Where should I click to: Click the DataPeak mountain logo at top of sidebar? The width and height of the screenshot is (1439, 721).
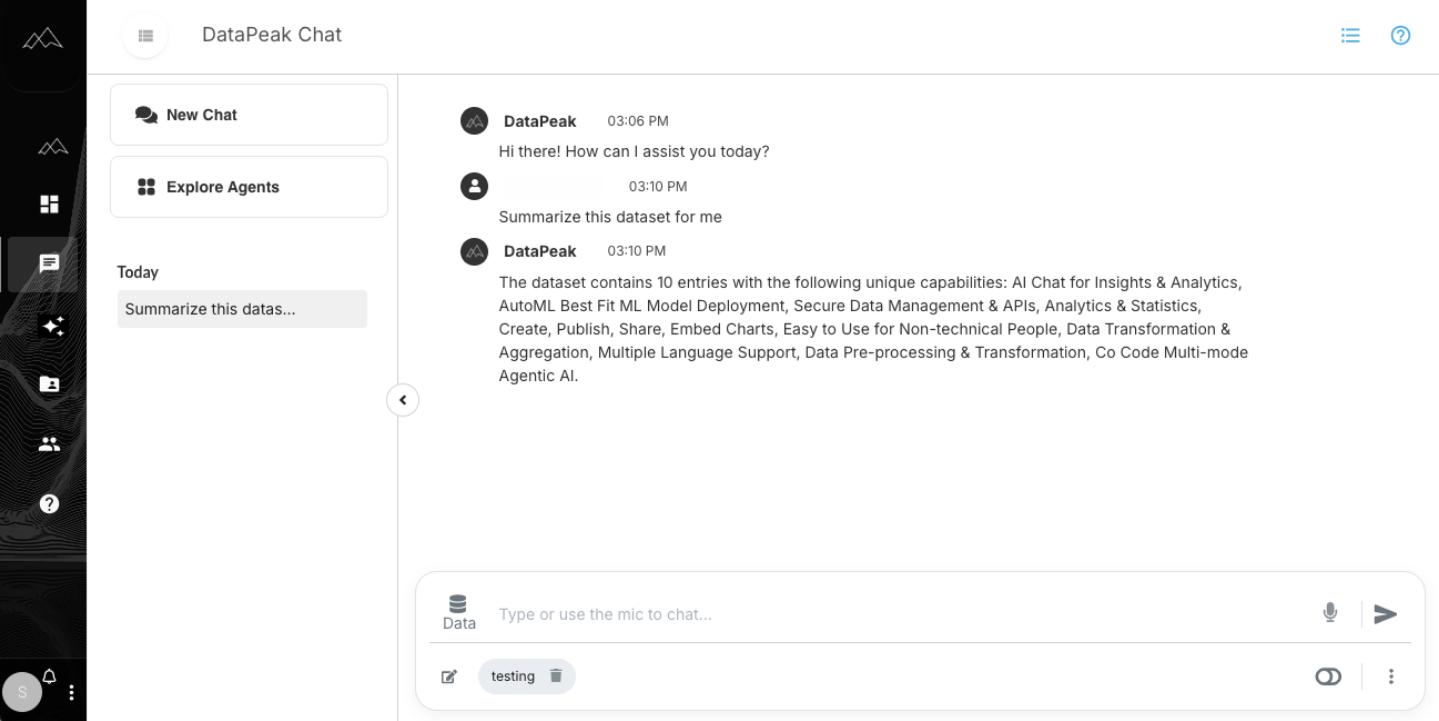[43, 38]
